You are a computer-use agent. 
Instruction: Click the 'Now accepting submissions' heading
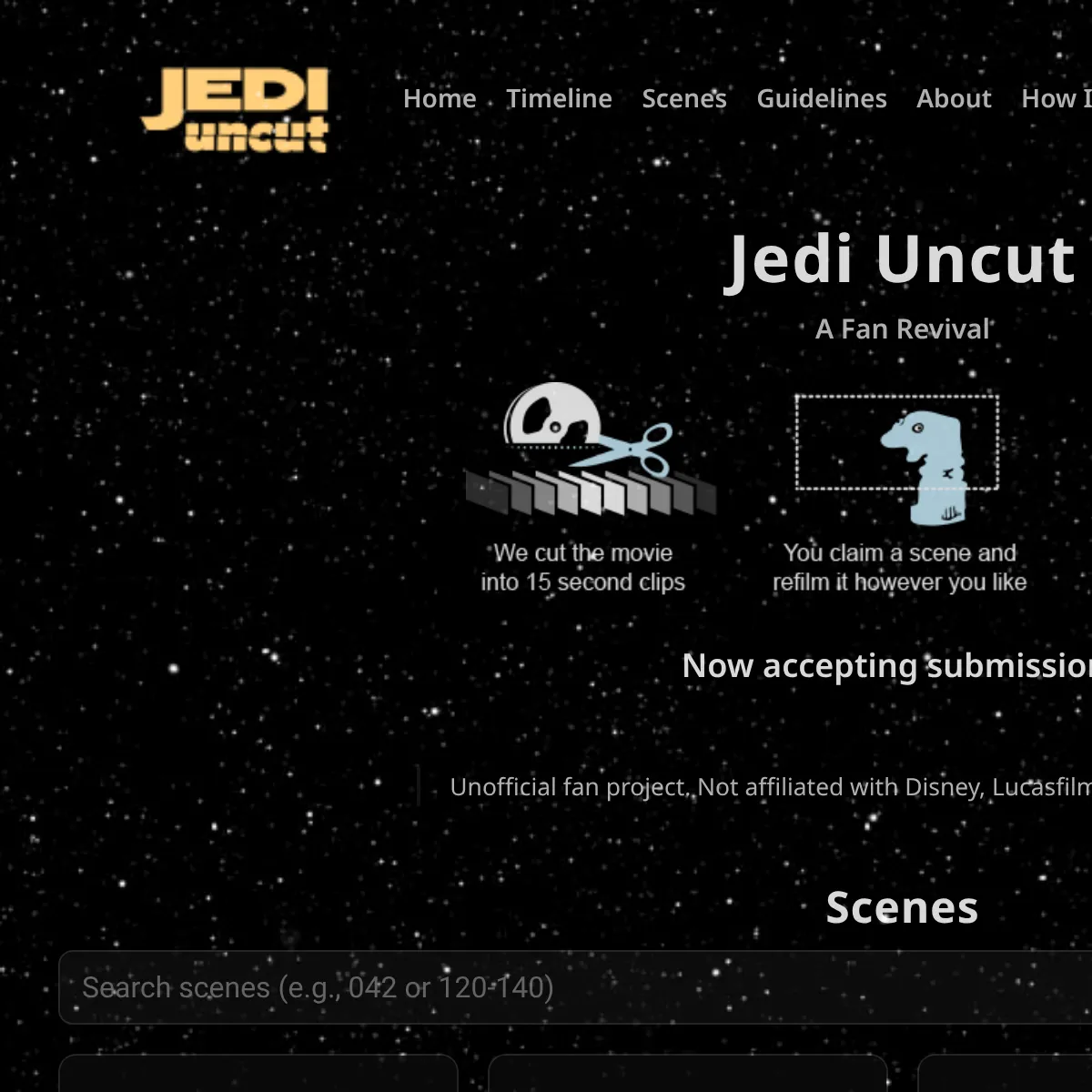(x=887, y=666)
